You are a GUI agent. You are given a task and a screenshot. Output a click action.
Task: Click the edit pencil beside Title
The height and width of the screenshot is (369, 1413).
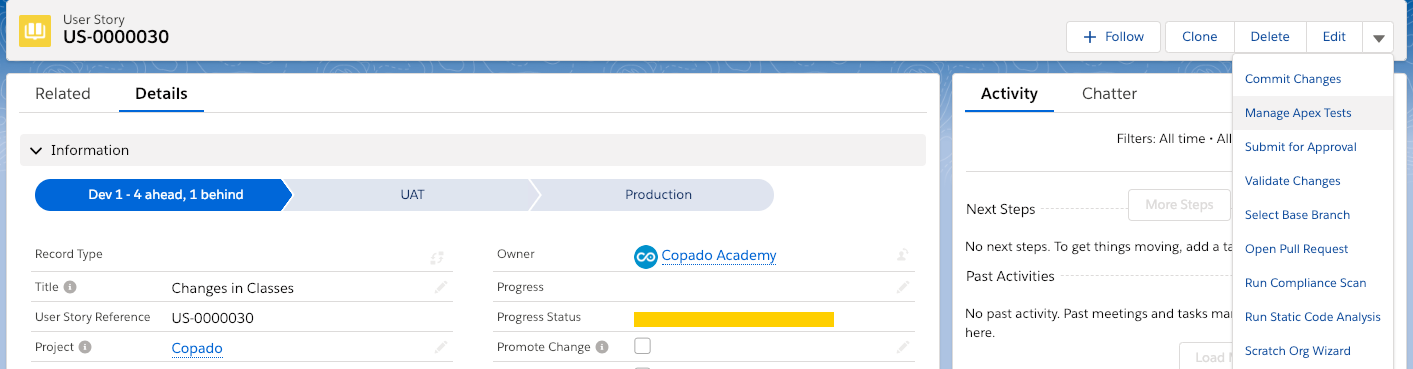[441, 288]
